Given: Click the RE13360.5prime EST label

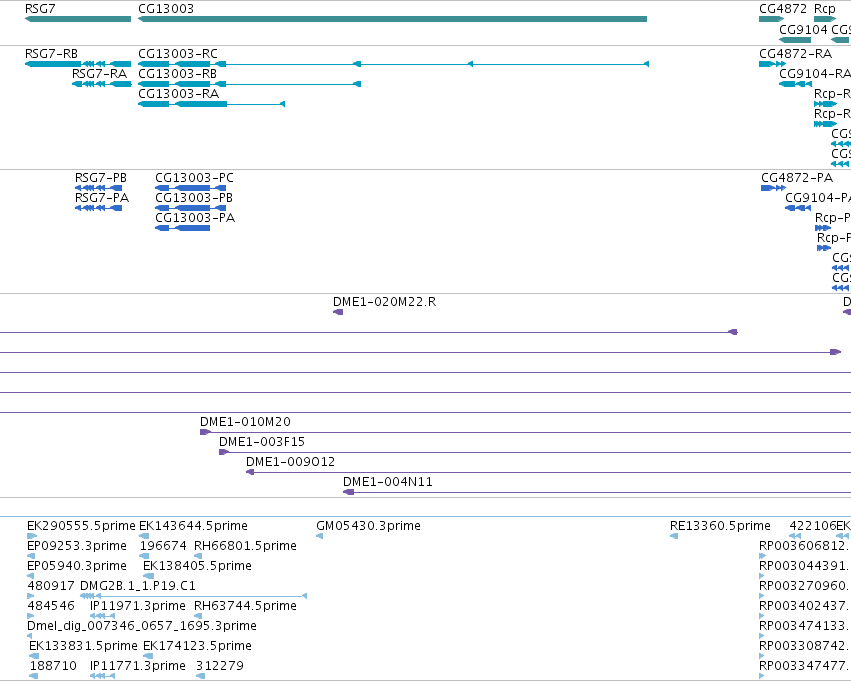Looking at the screenshot, I should [x=720, y=526].
